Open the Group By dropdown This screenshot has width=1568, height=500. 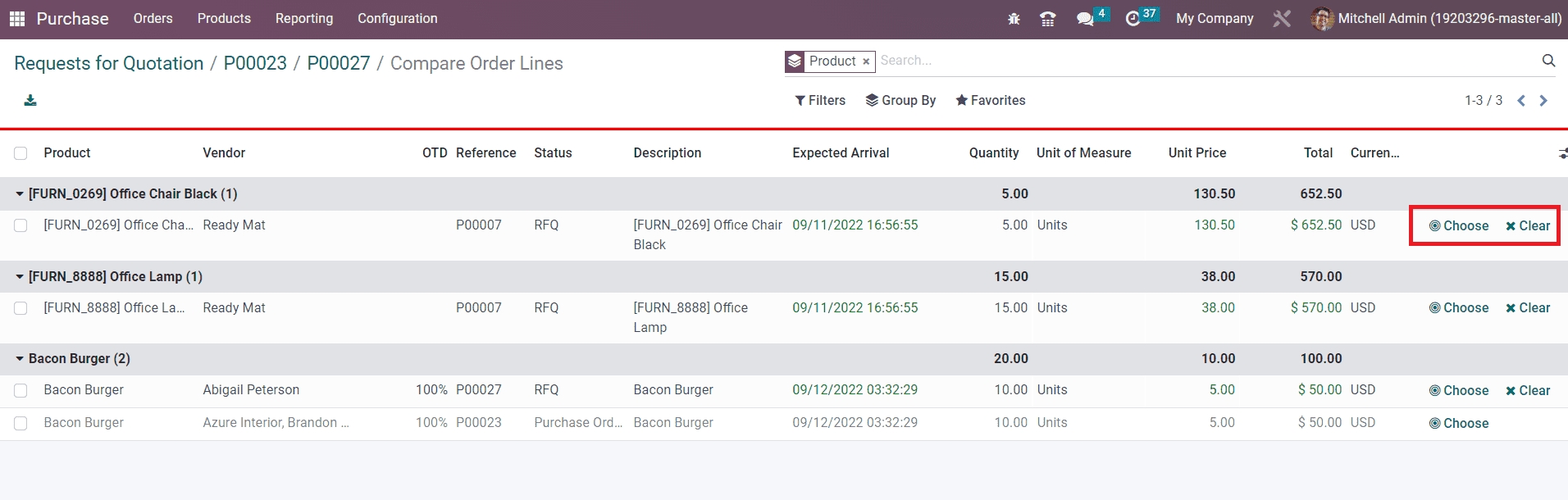[900, 101]
